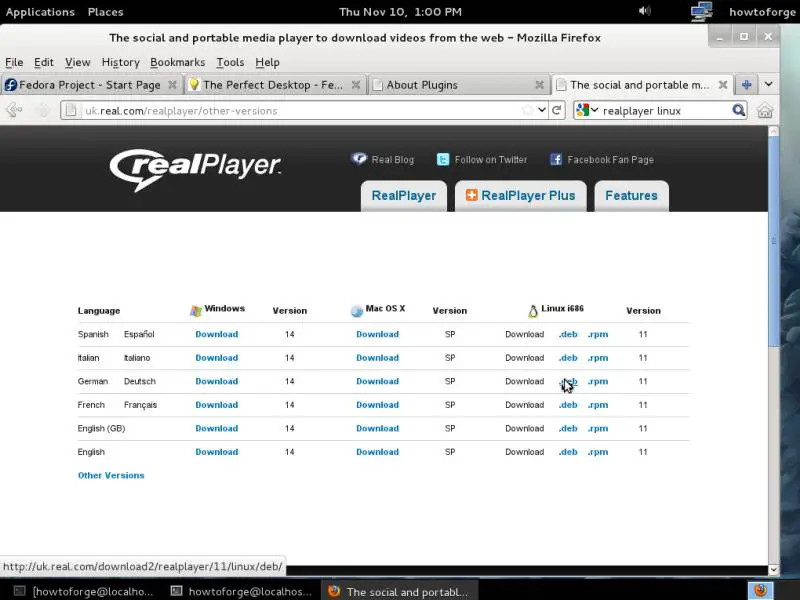
Task: Select Firefox window in bottom taskbar
Action: (399, 591)
